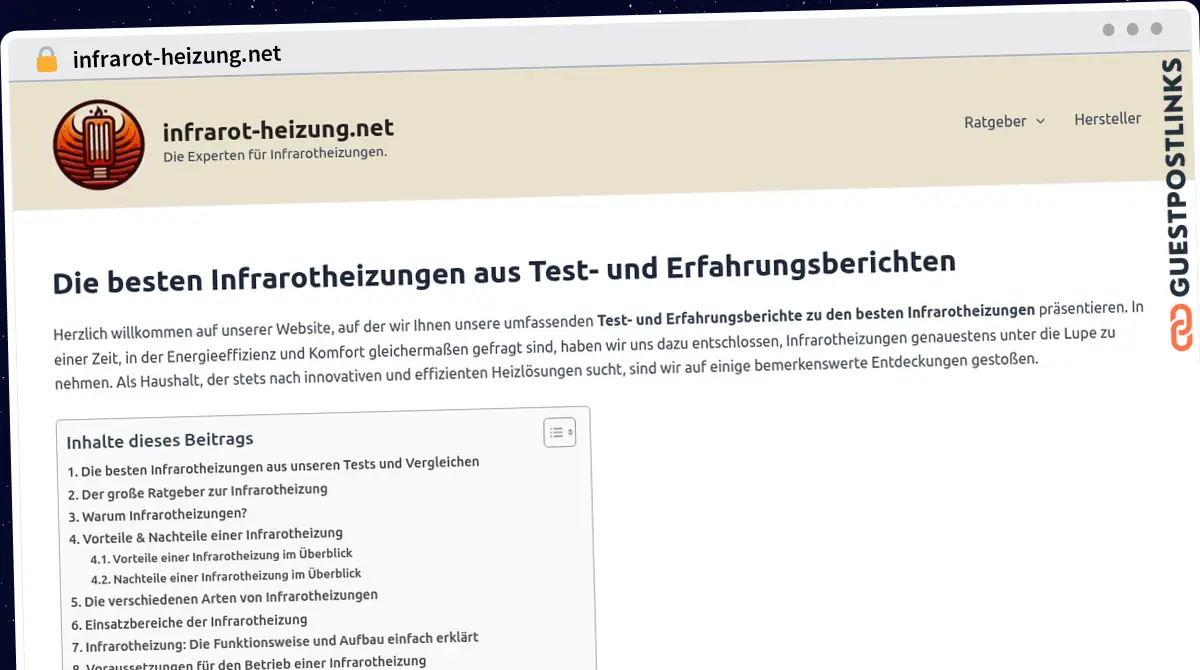Click the main heading 'Die besten Infrarotheizungen aus Test-'
The image size is (1200, 670).
tap(504, 272)
